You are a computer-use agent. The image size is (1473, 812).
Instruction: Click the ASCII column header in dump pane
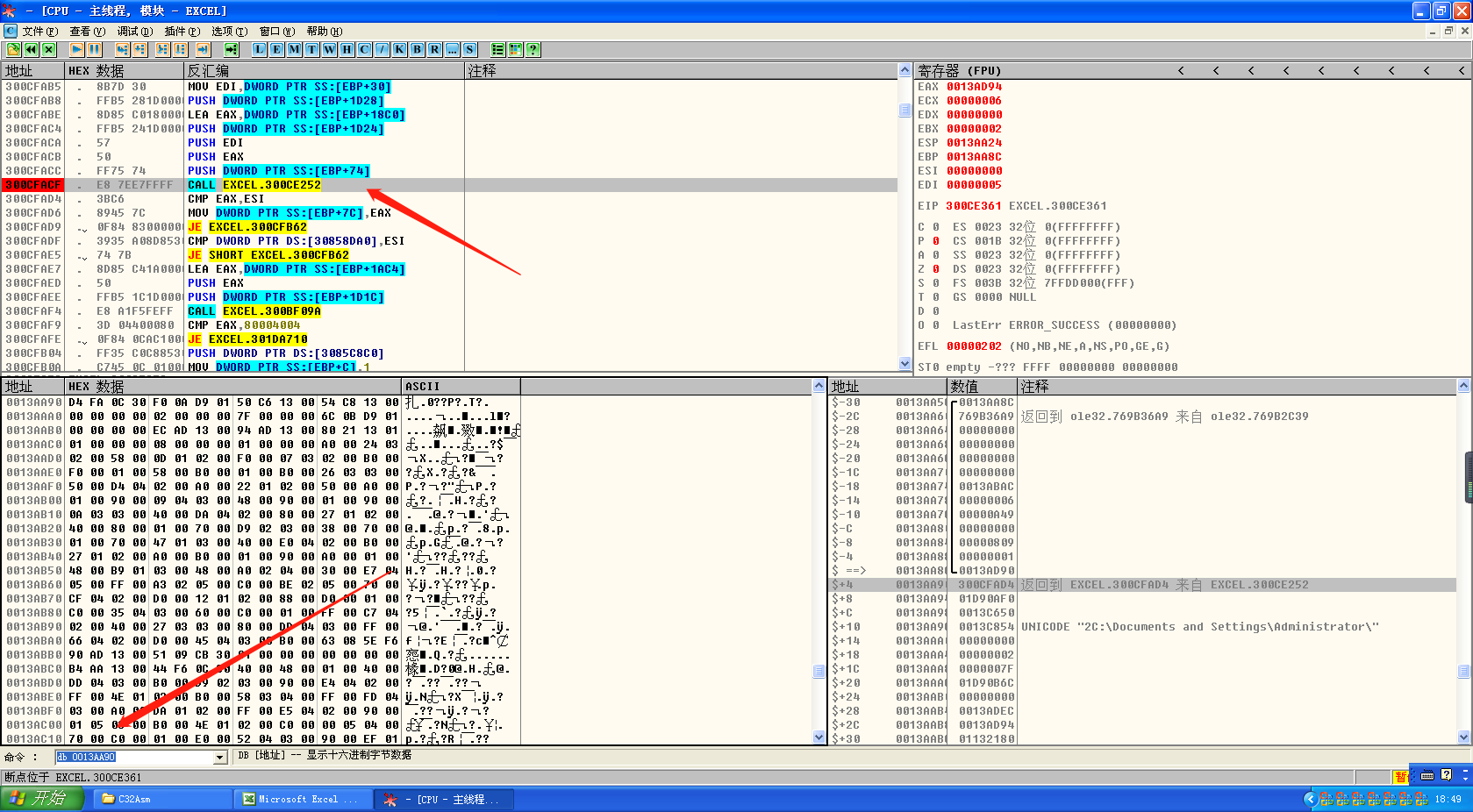click(x=461, y=386)
